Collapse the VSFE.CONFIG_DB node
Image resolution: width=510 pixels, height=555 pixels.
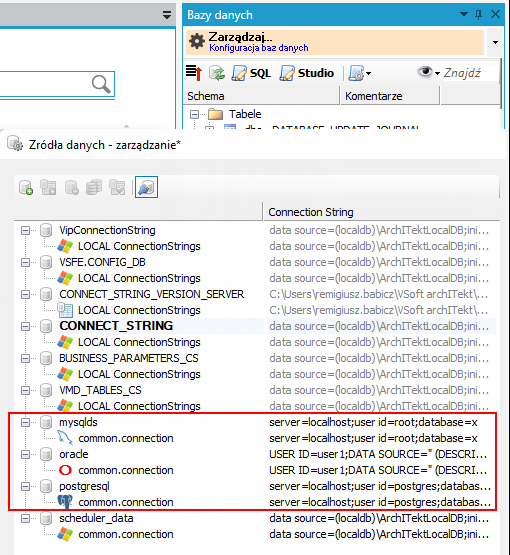pyautogui.click(x=25, y=262)
